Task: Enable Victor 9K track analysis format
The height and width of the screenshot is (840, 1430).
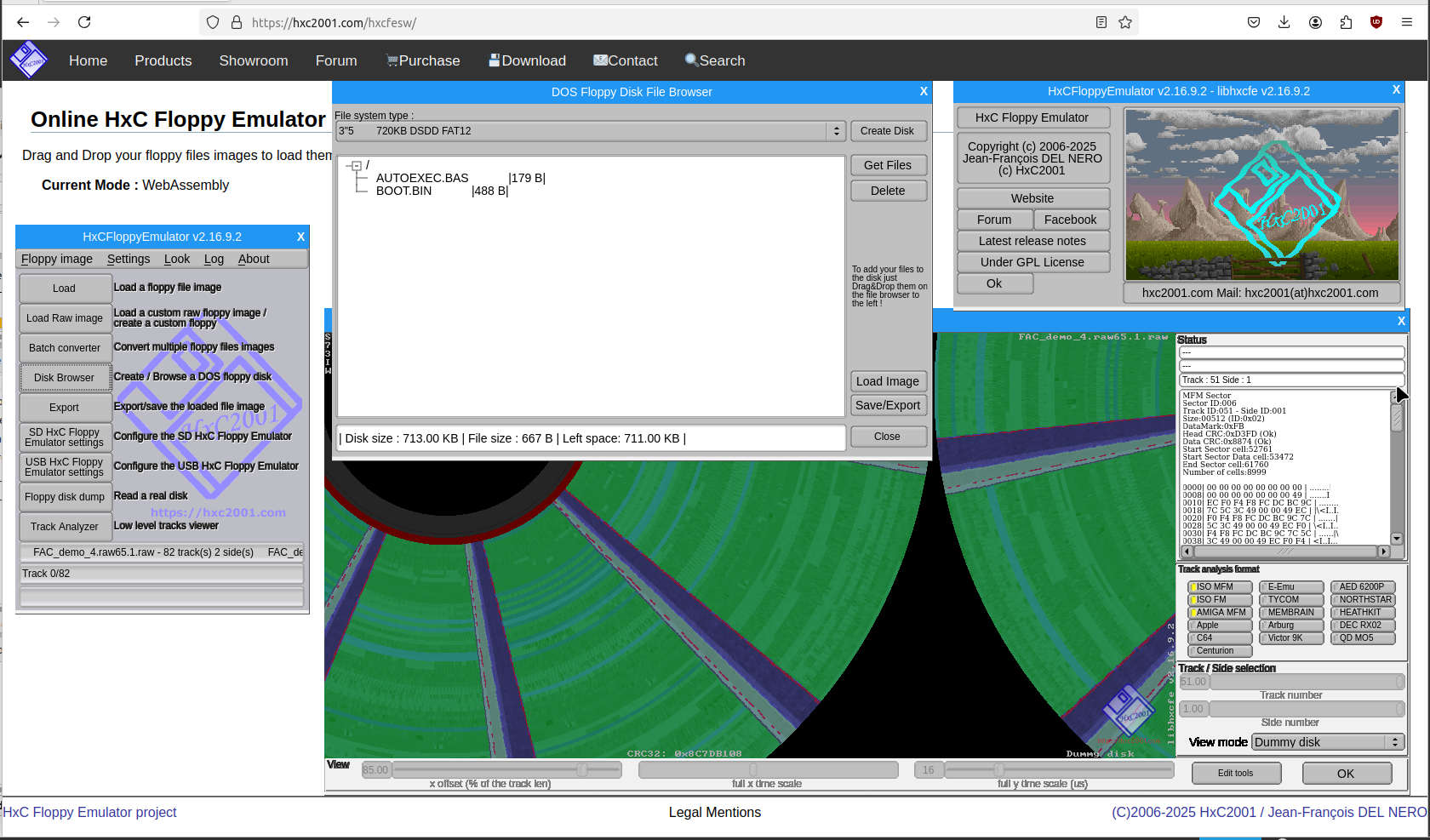Action: 1291,637
